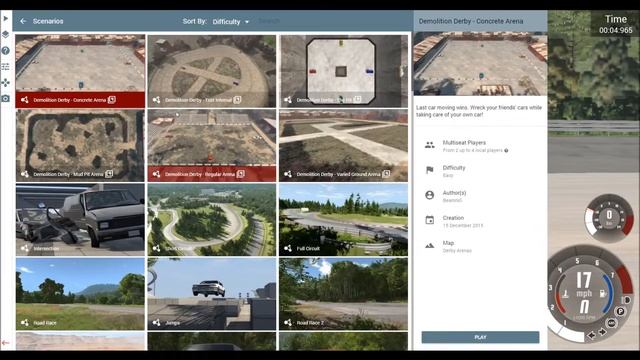
Task: Click multiseat badge on Regular Arena card
Action: pos(241,174)
